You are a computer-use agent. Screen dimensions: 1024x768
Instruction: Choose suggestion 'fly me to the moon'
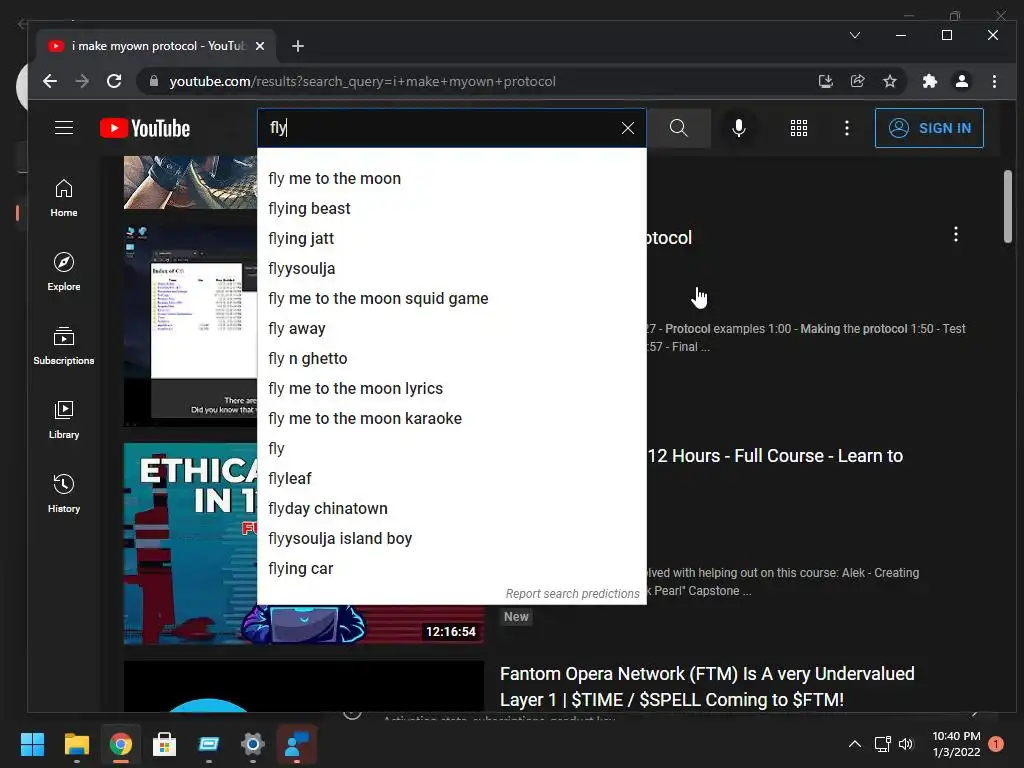click(x=452, y=178)
